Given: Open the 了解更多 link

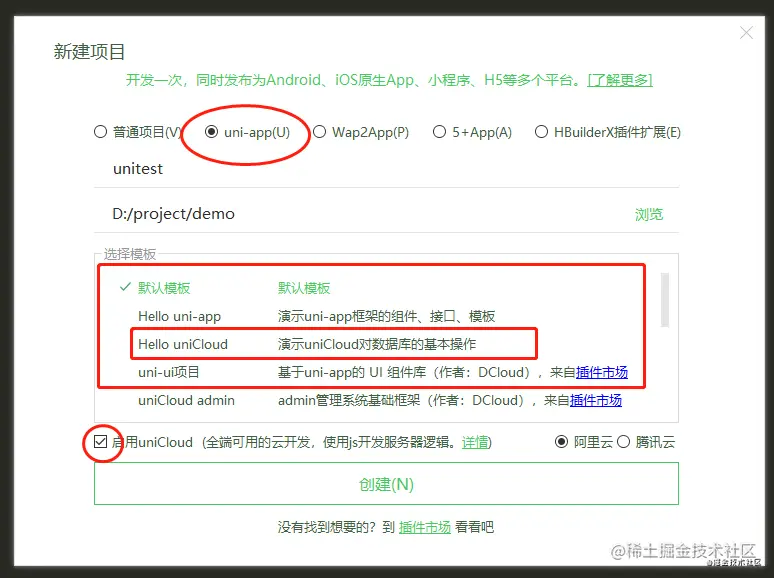Looking at the screenshot, I should [x=620, y=80].
